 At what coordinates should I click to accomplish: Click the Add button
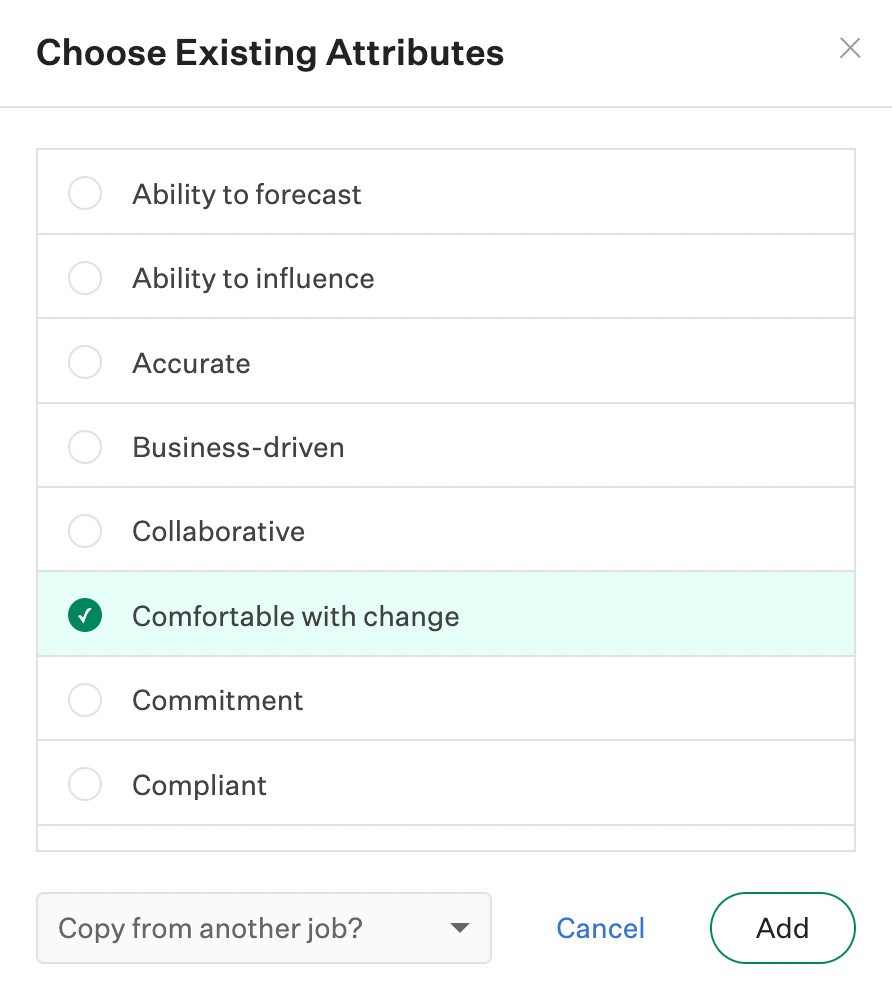point(782,928)
